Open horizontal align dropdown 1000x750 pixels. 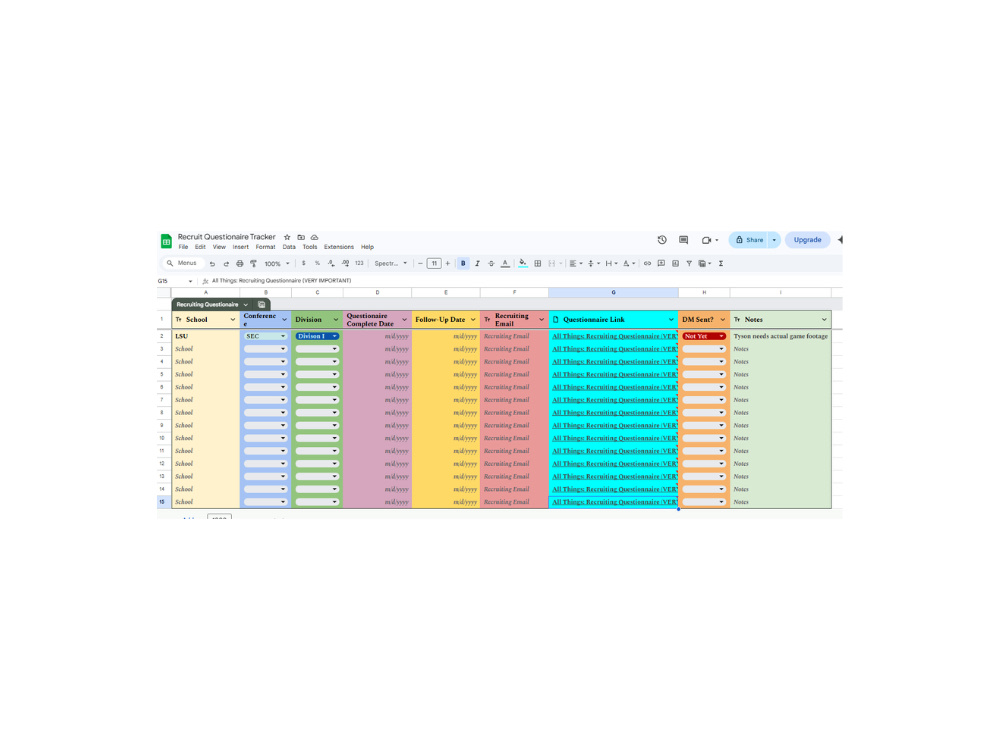pyautogui.click(x=575, y=263)
